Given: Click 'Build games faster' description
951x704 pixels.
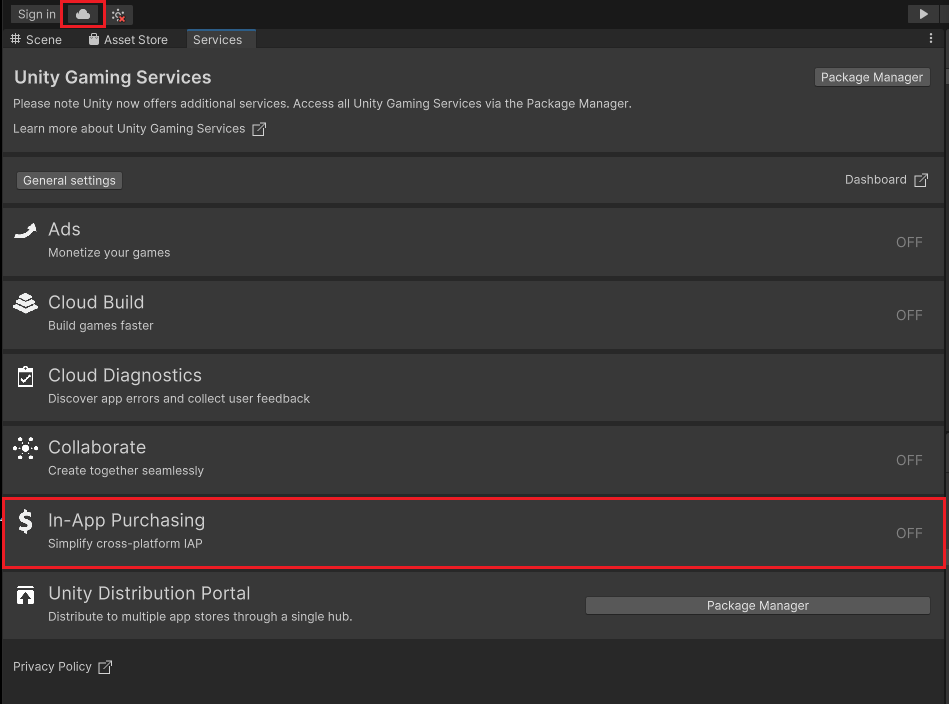Looking at the screenshot, I should 101,326.
